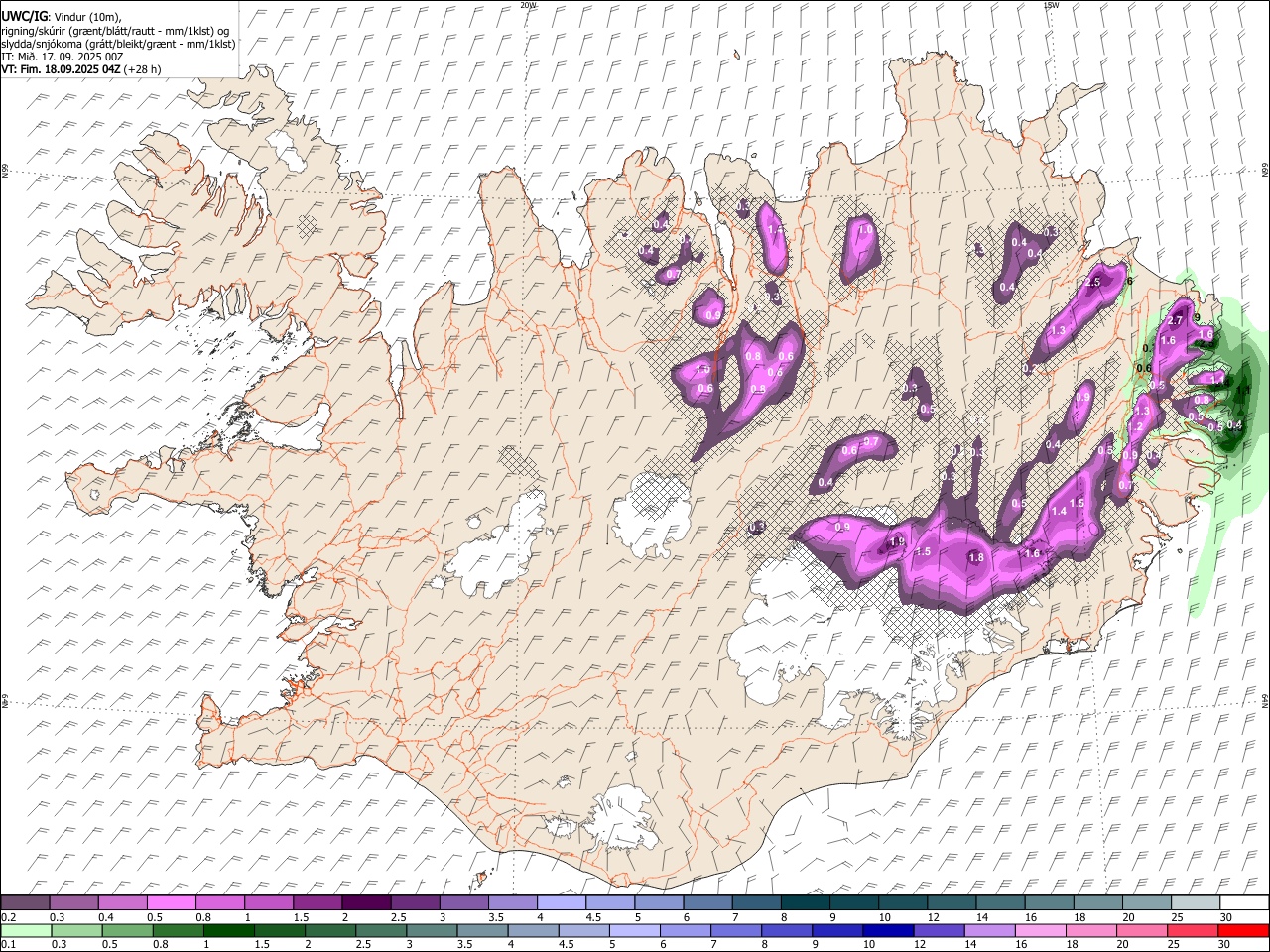1270x952 pixels.
Task: Click the palest green 0.1 legend swatch
Action: [27, 930]
